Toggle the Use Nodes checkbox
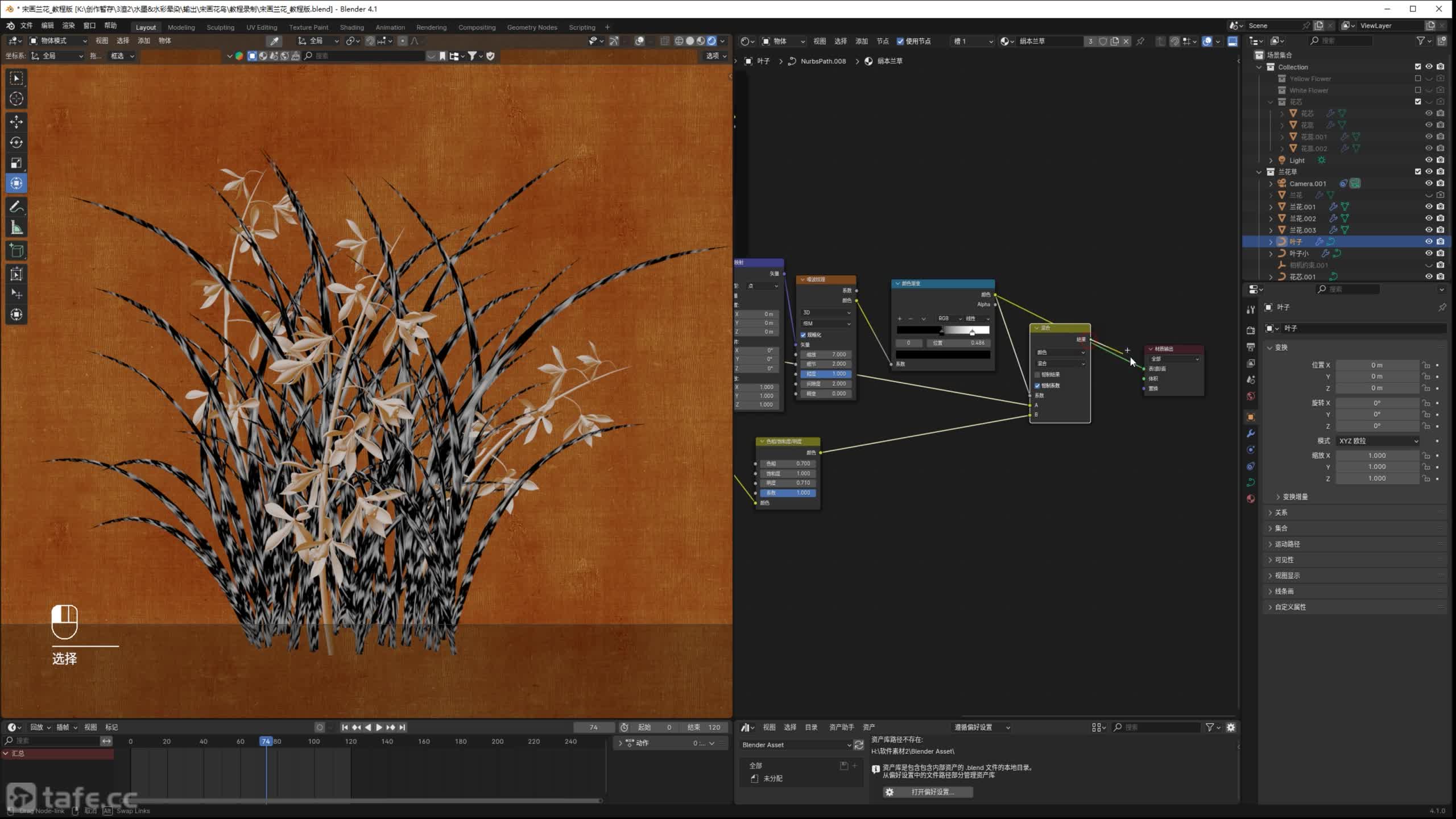 900,41
